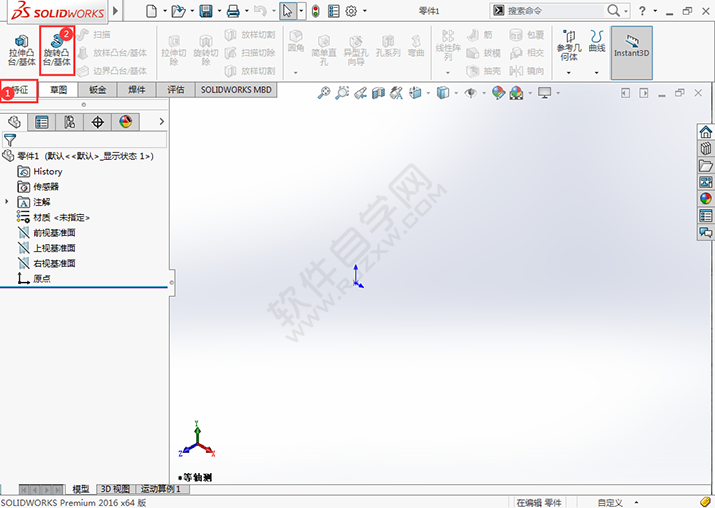
Task: Switch to the Sheet Metal (钣金) tab
Action: point(98,90)
